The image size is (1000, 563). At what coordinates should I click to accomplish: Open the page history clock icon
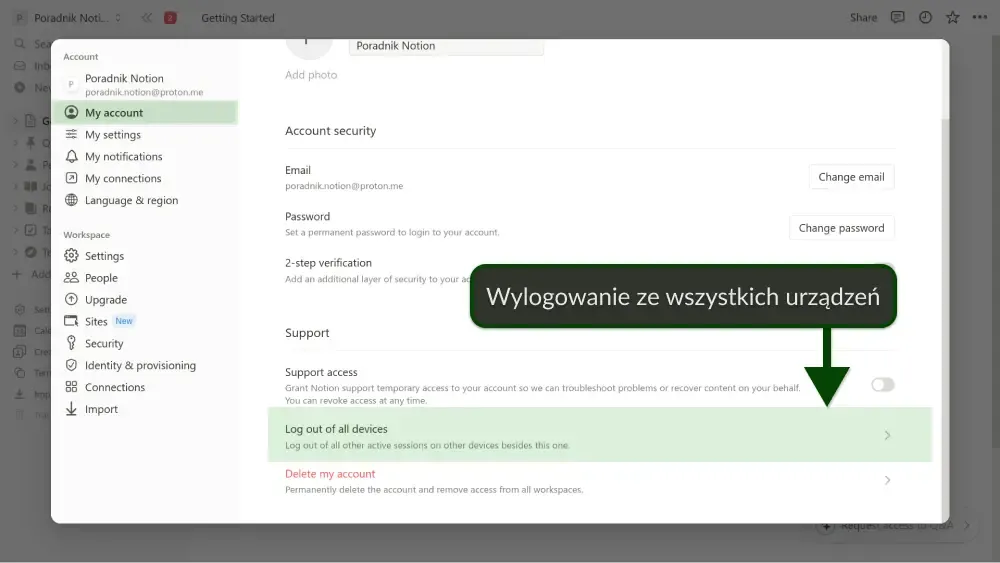925,18
